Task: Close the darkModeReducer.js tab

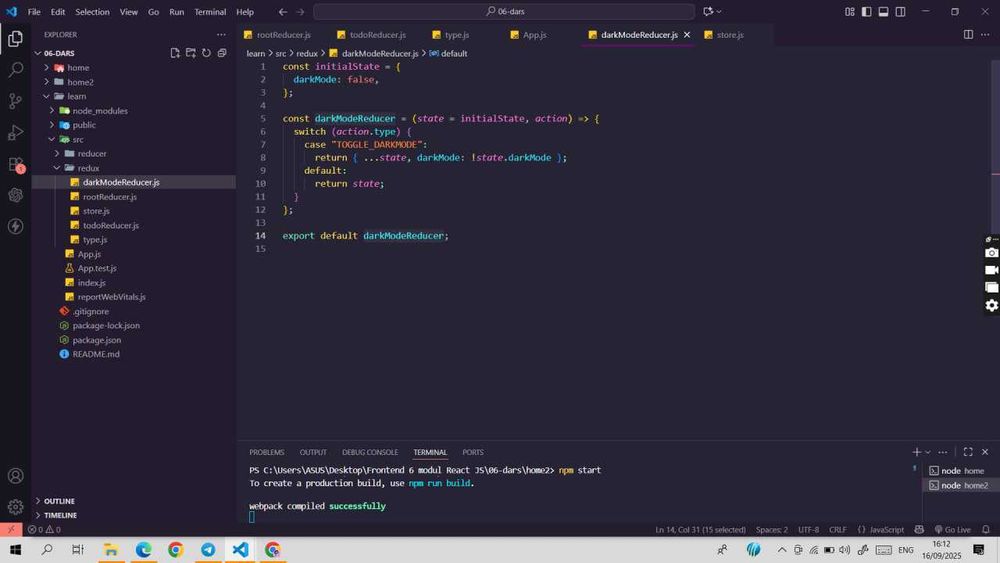Action: [687, 34]
